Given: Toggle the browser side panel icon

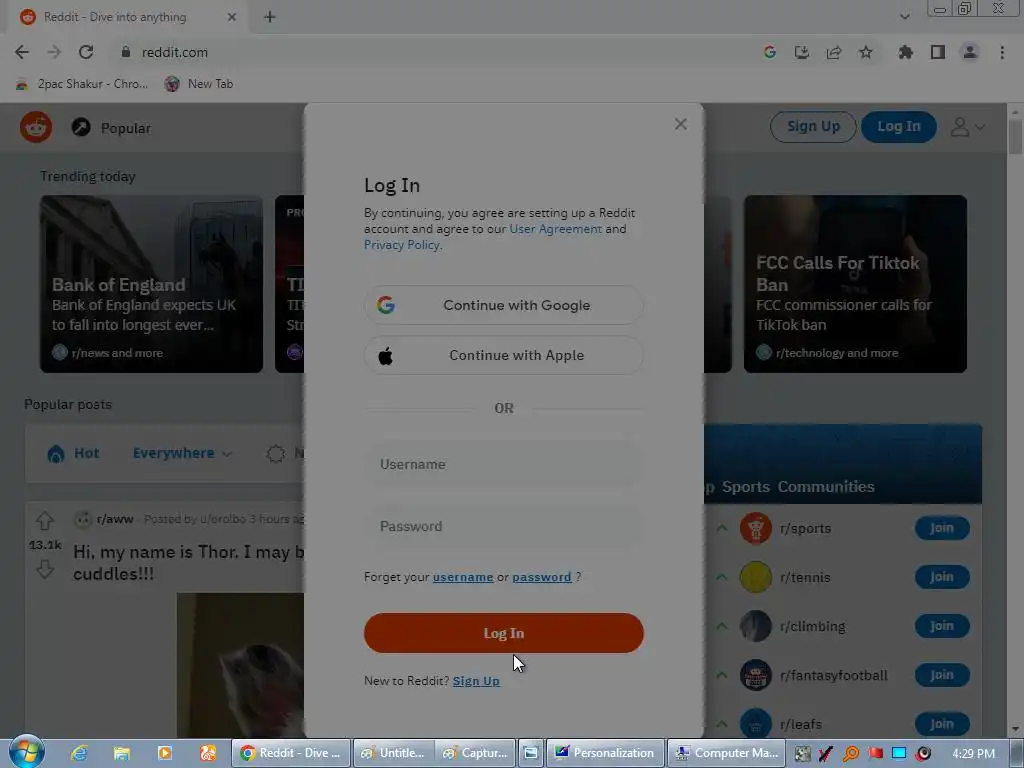Looking at the screenshot, I should click(938, 52).
